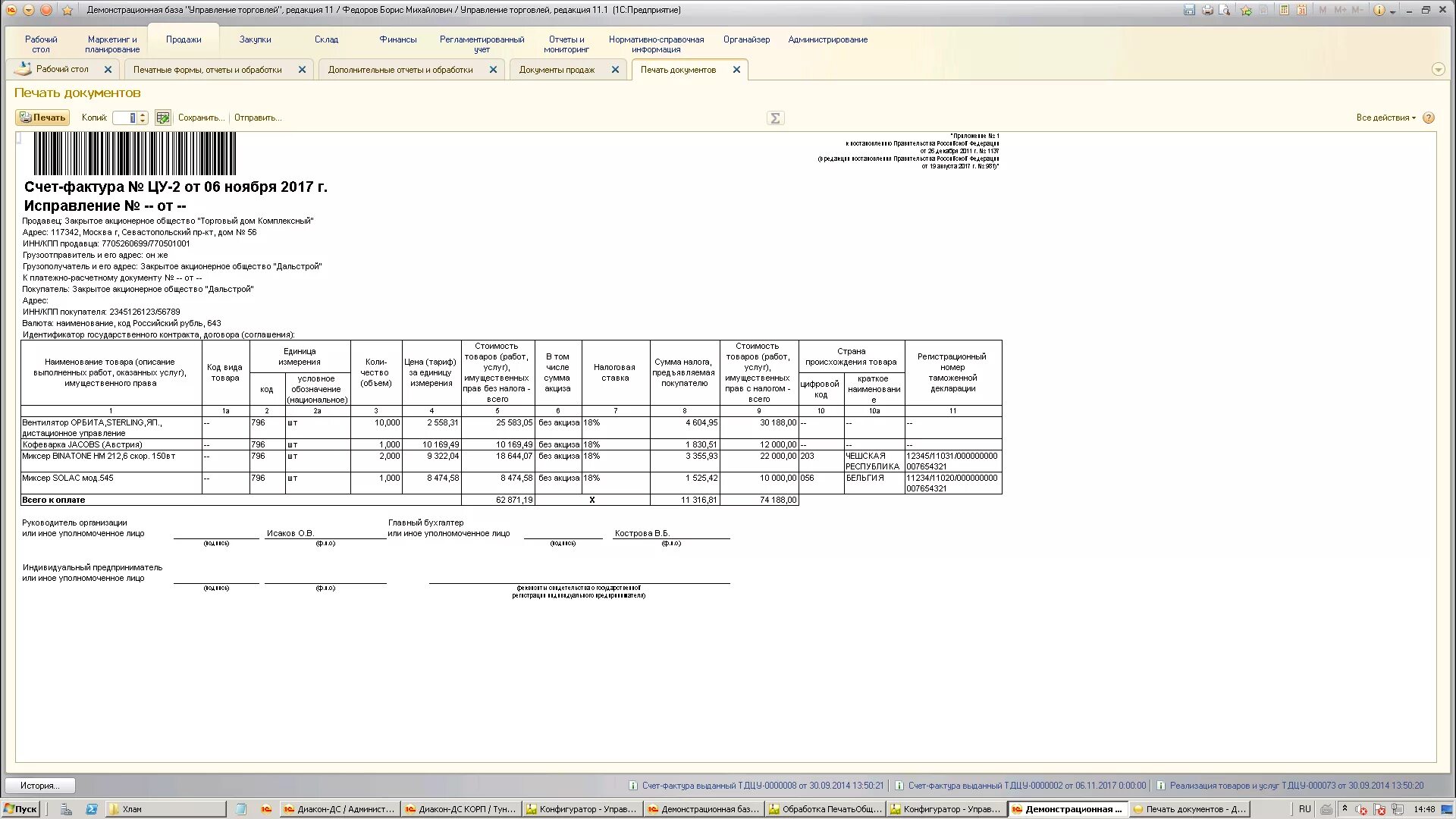This screenshot has width=1456, height=819.
Task: Open "Нормативно-справочная информация" section
Action: pyautogui.click(x=657, y=44)
